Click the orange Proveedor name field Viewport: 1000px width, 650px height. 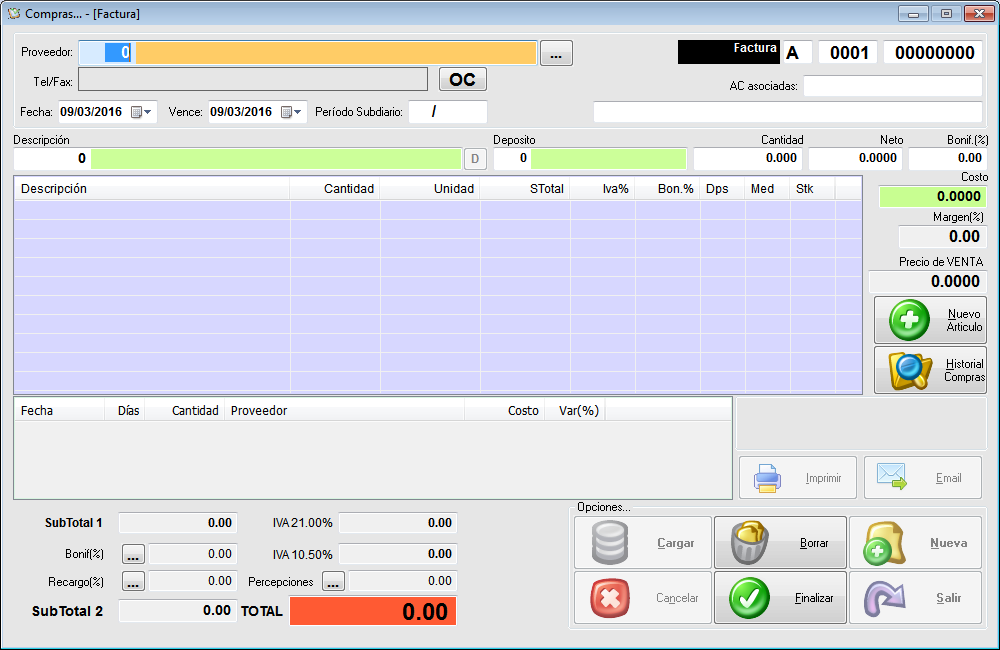(336, 52)
